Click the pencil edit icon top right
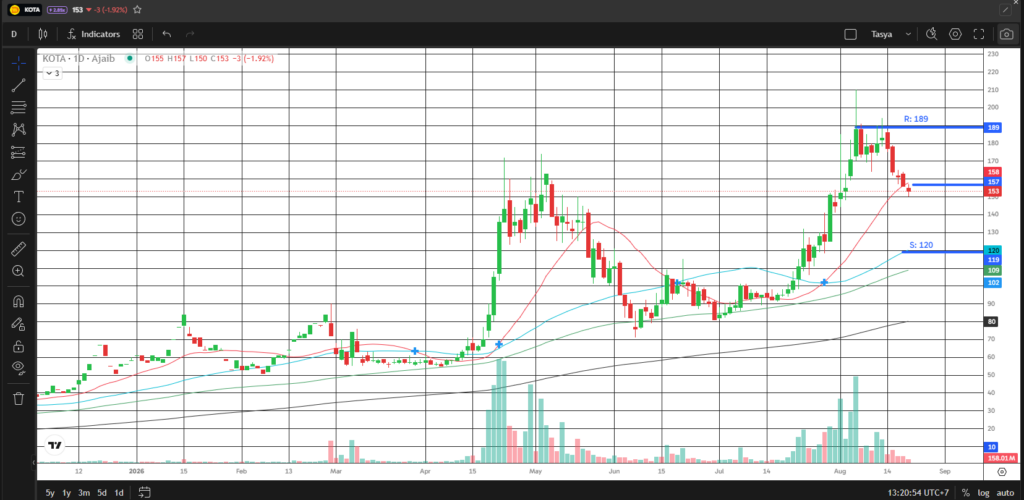 tap(1005, 10)
